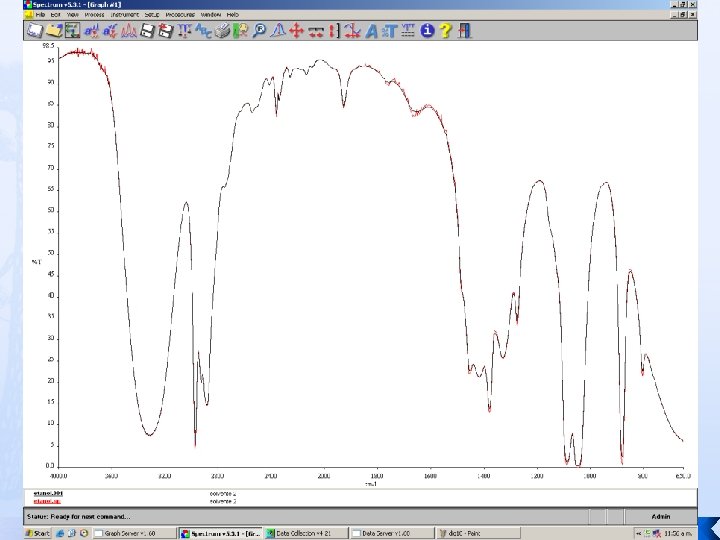The width and height of the screenshot is (720, 540).
Task: Open the Setup menu
Action: click(x=152, y=15)
